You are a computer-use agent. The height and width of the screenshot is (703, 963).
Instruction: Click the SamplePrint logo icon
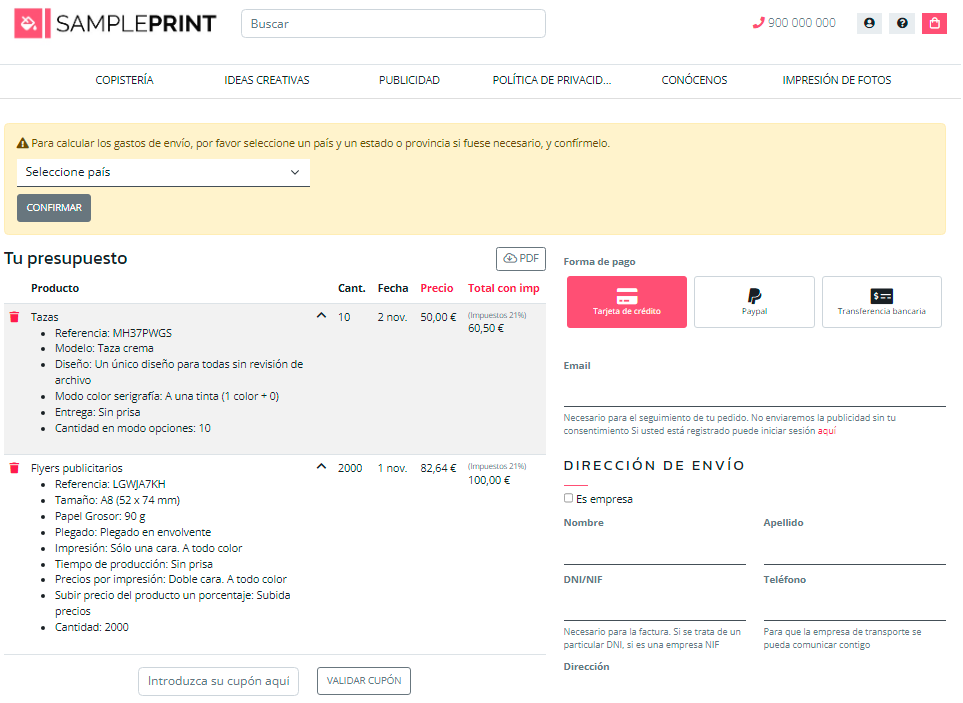click(29, 23)
